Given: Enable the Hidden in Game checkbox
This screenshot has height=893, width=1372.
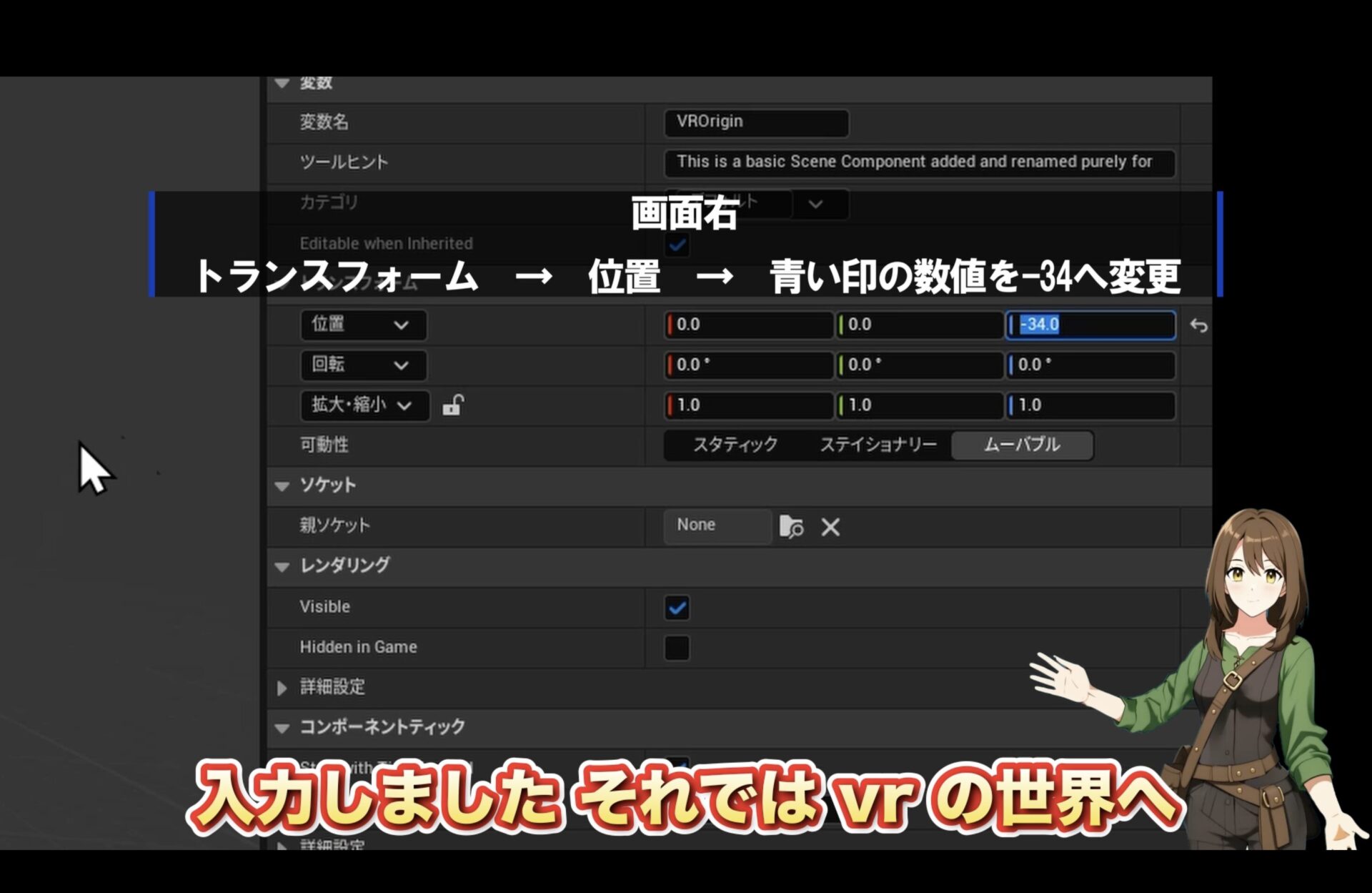Looking at the screenshot, I should point(677,648).
